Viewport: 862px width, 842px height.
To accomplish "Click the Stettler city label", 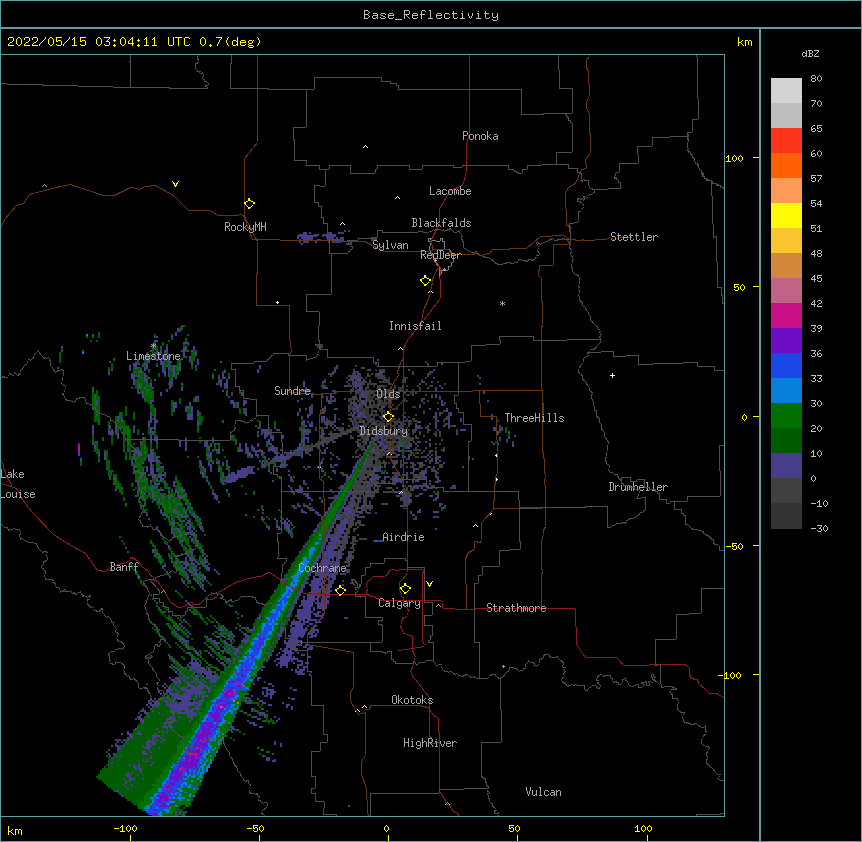I will pos(634,237).
